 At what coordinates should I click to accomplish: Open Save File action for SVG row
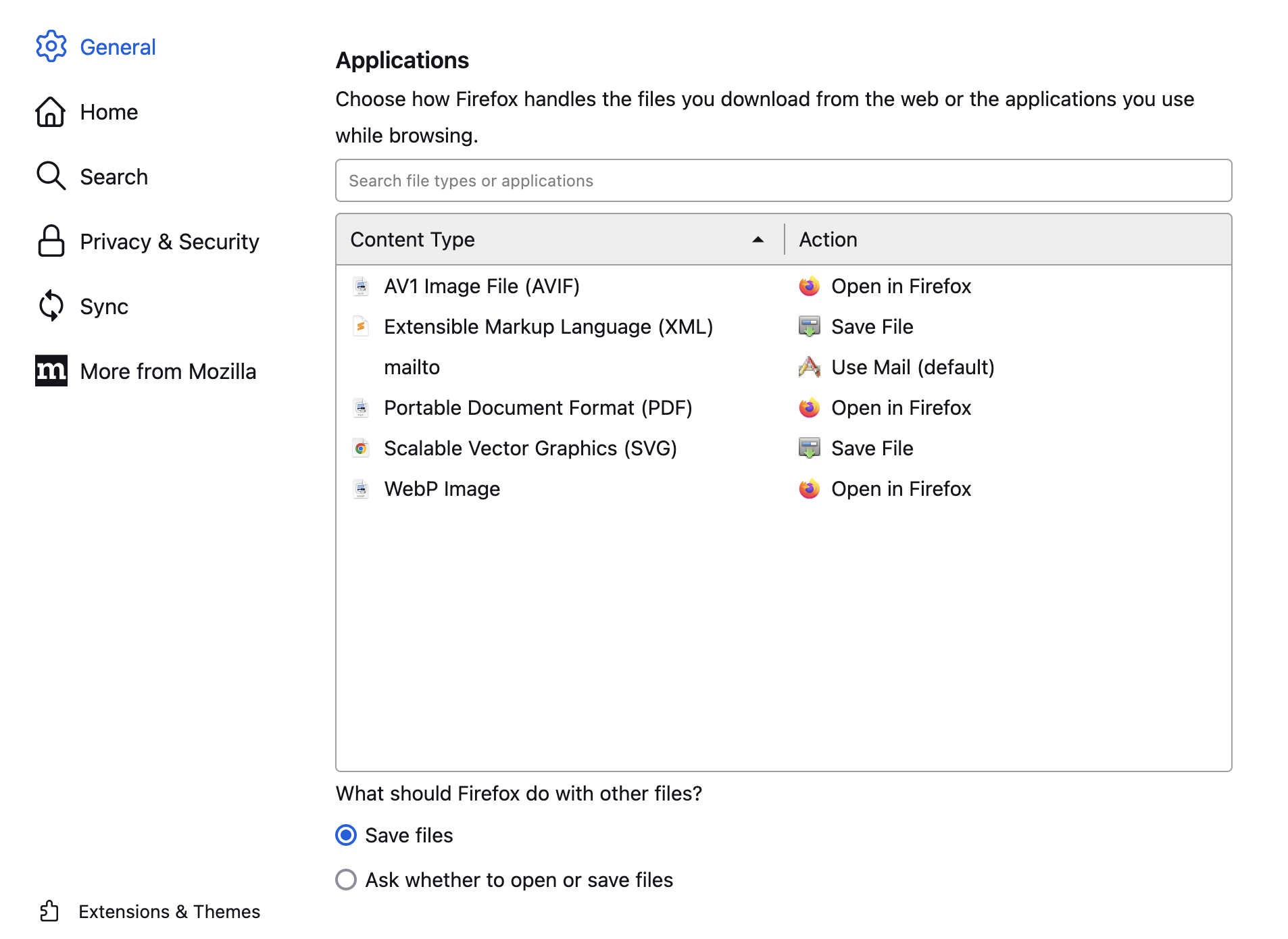click(x=872, y=449)
